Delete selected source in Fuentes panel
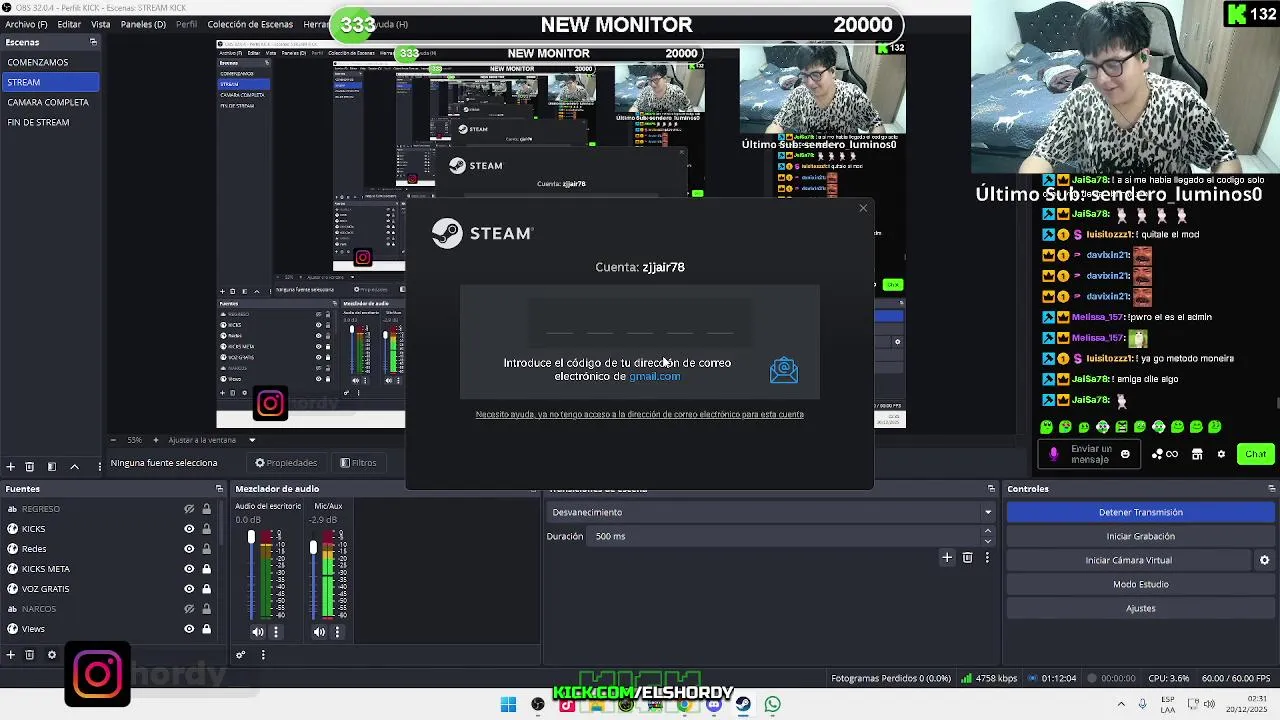This screenshot has width=1280, height=720. 29,655
